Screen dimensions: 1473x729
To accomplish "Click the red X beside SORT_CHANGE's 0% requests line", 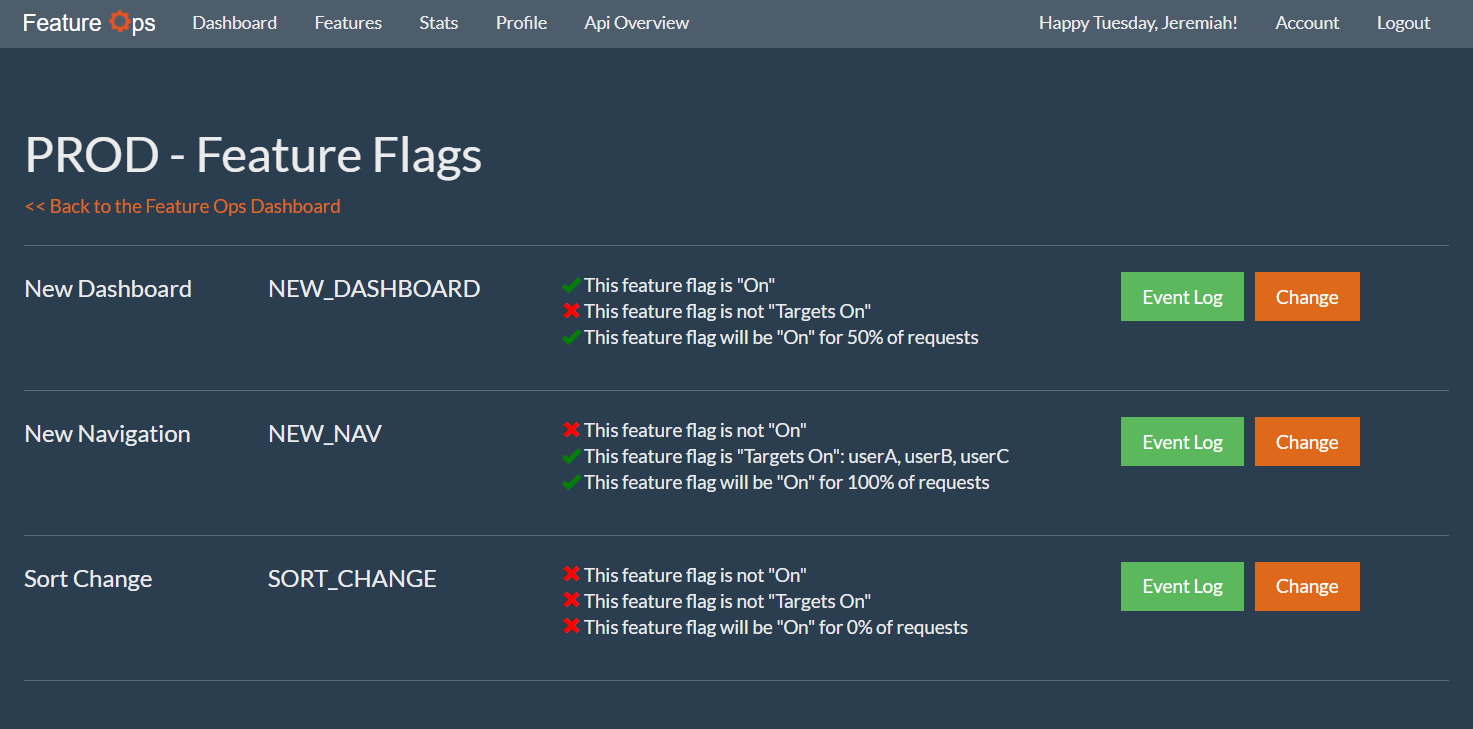I will (572, 625).
